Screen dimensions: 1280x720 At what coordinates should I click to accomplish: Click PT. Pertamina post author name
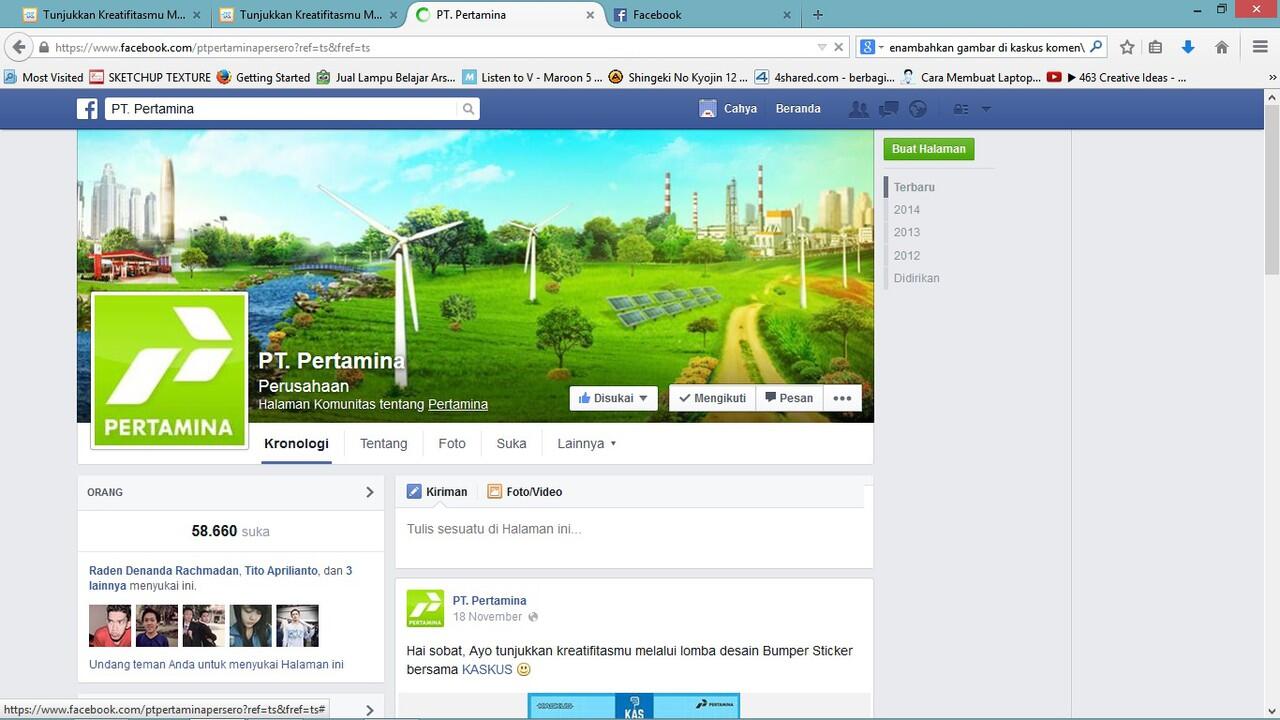pos(489,601)
